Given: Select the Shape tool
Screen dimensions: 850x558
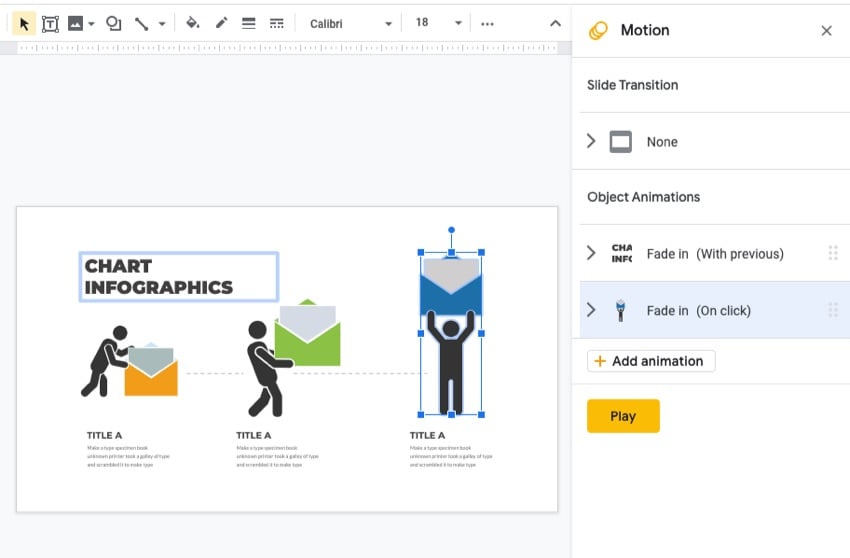Looking at the screenshot, I should click(114, 23).
